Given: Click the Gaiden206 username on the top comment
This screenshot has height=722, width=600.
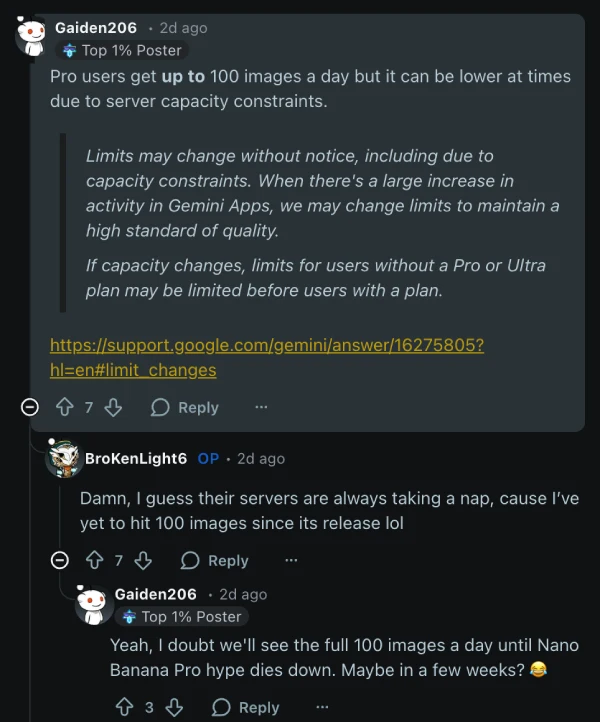Looking at the screenshot, I should coord(96,28).
